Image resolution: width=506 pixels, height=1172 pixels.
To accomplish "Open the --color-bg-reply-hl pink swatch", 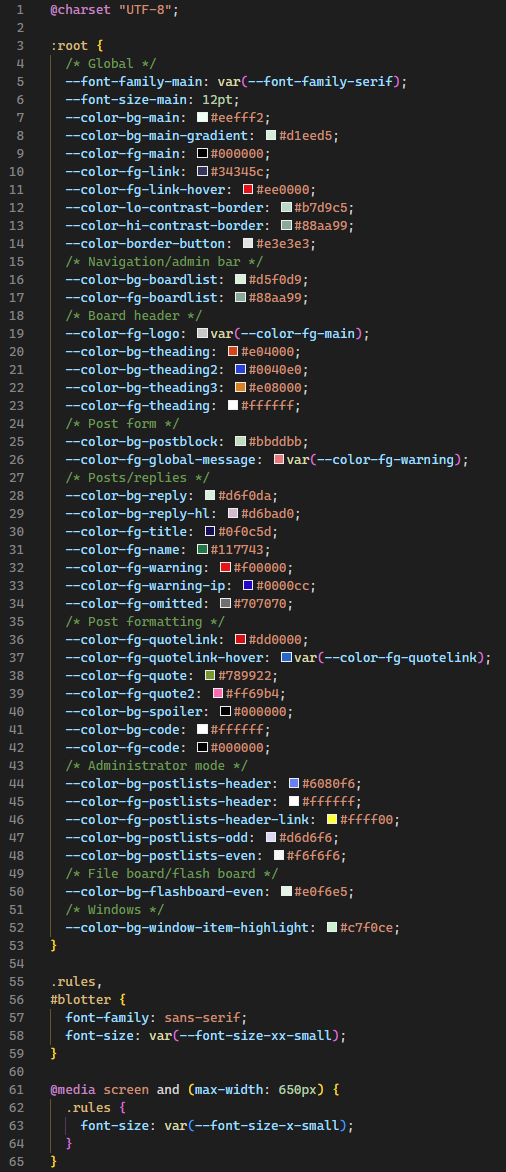I will pyautogui.click(x=233, y=513).
